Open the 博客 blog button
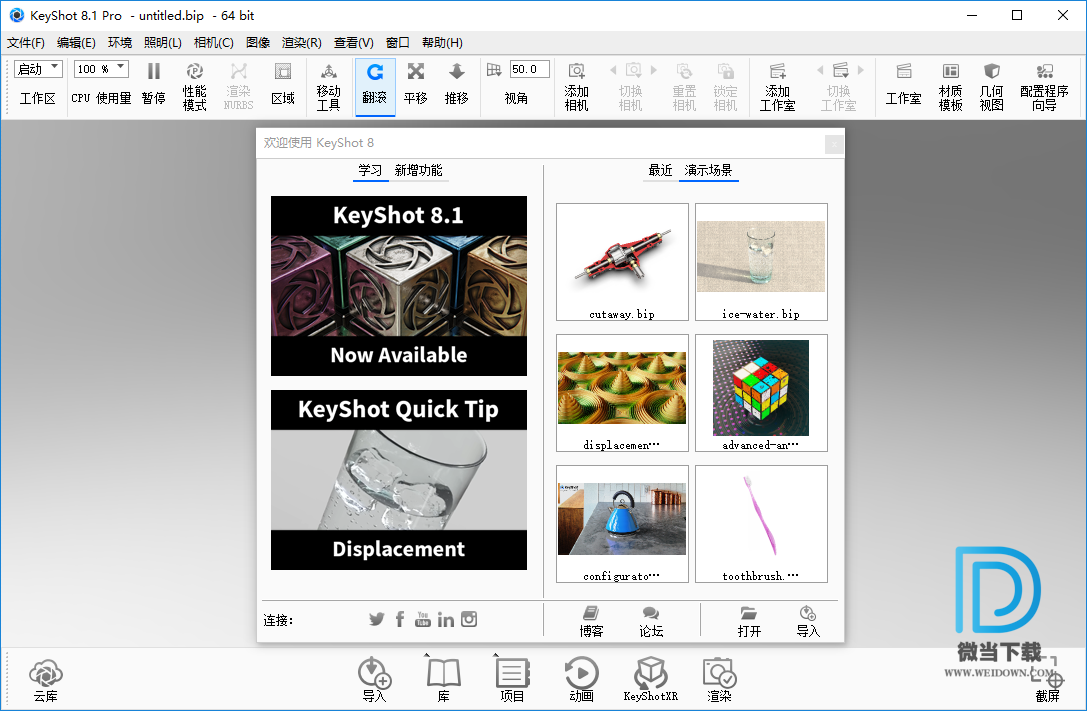Viewport: 1087px width, 711px height. point(591,622)
